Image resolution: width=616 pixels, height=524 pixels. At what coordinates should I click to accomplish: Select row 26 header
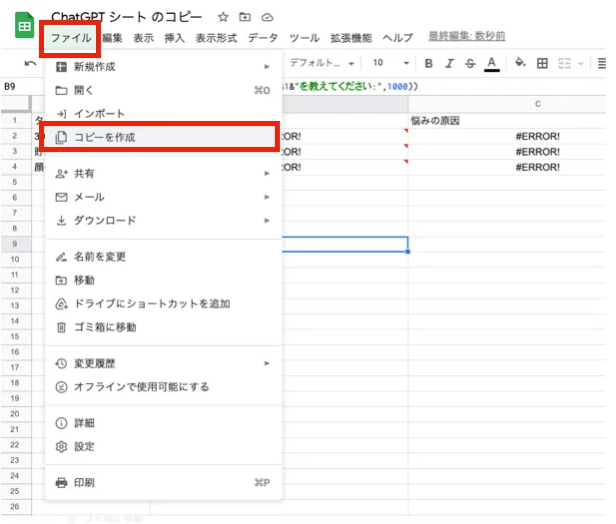point(16,507)
